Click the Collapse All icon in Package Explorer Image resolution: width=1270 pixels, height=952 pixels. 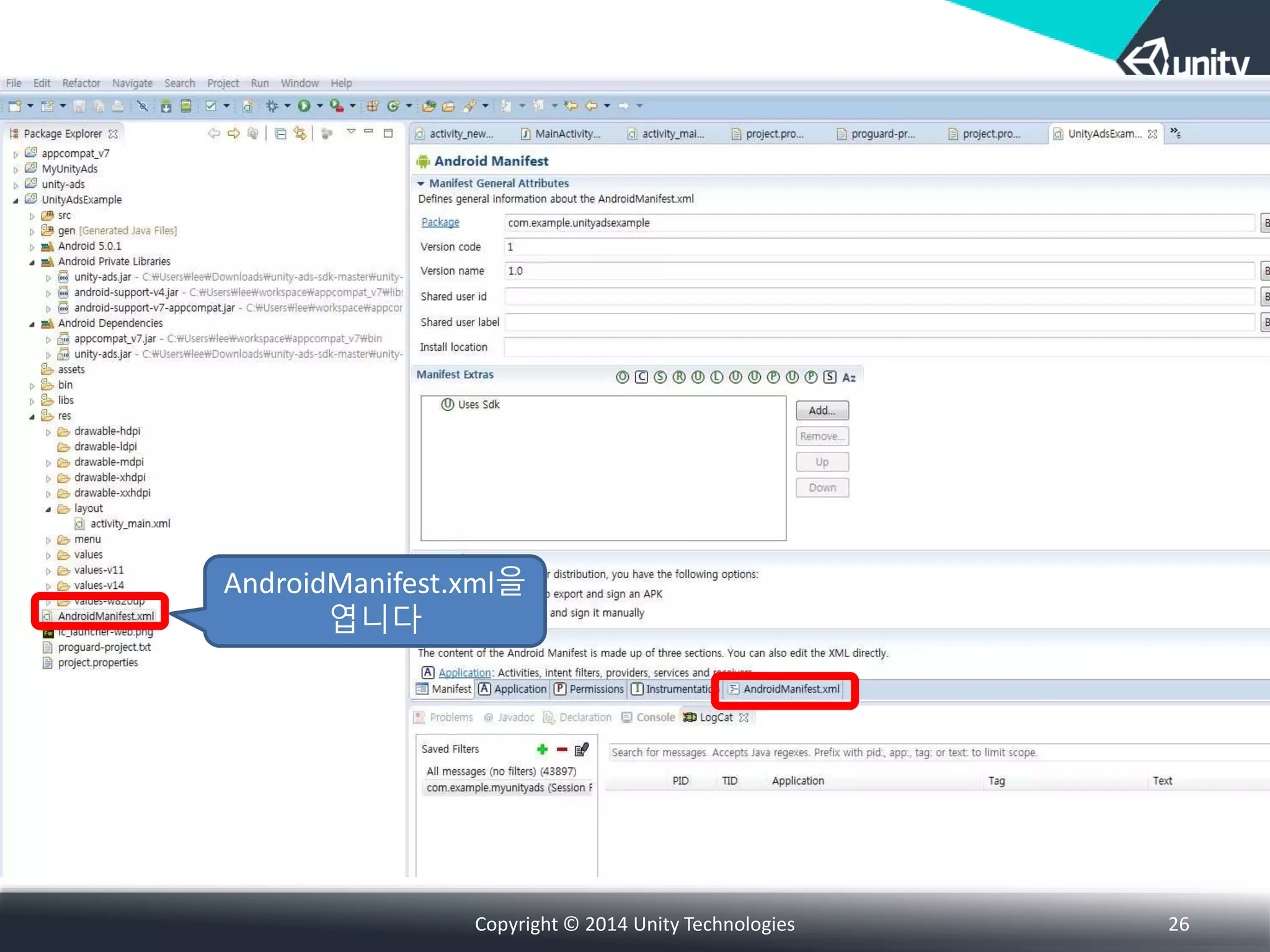[281, 133]
